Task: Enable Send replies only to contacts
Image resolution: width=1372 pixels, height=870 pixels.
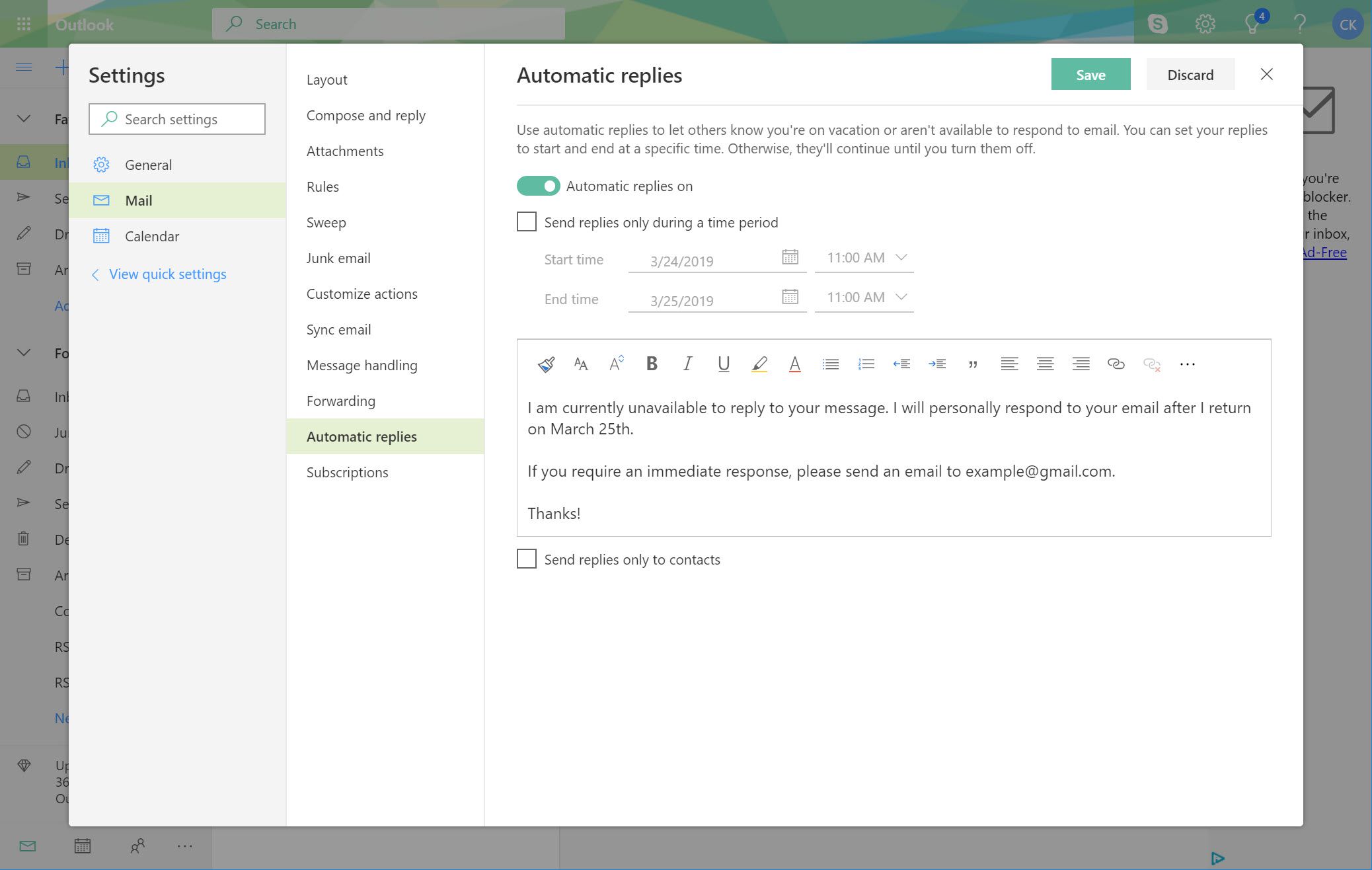Action: coord(526,558)
